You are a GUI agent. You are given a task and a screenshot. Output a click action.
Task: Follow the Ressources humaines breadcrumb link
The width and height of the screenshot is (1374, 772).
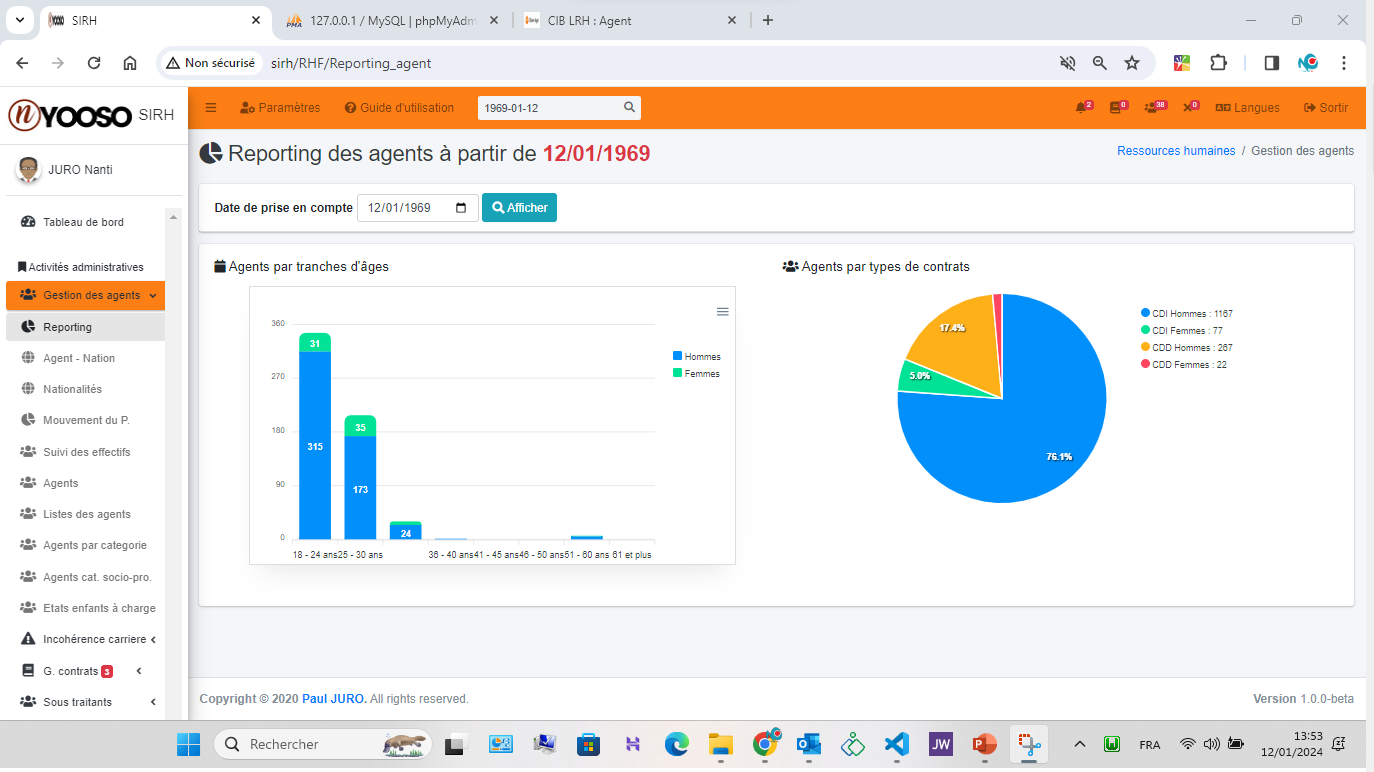(1176, 151)
